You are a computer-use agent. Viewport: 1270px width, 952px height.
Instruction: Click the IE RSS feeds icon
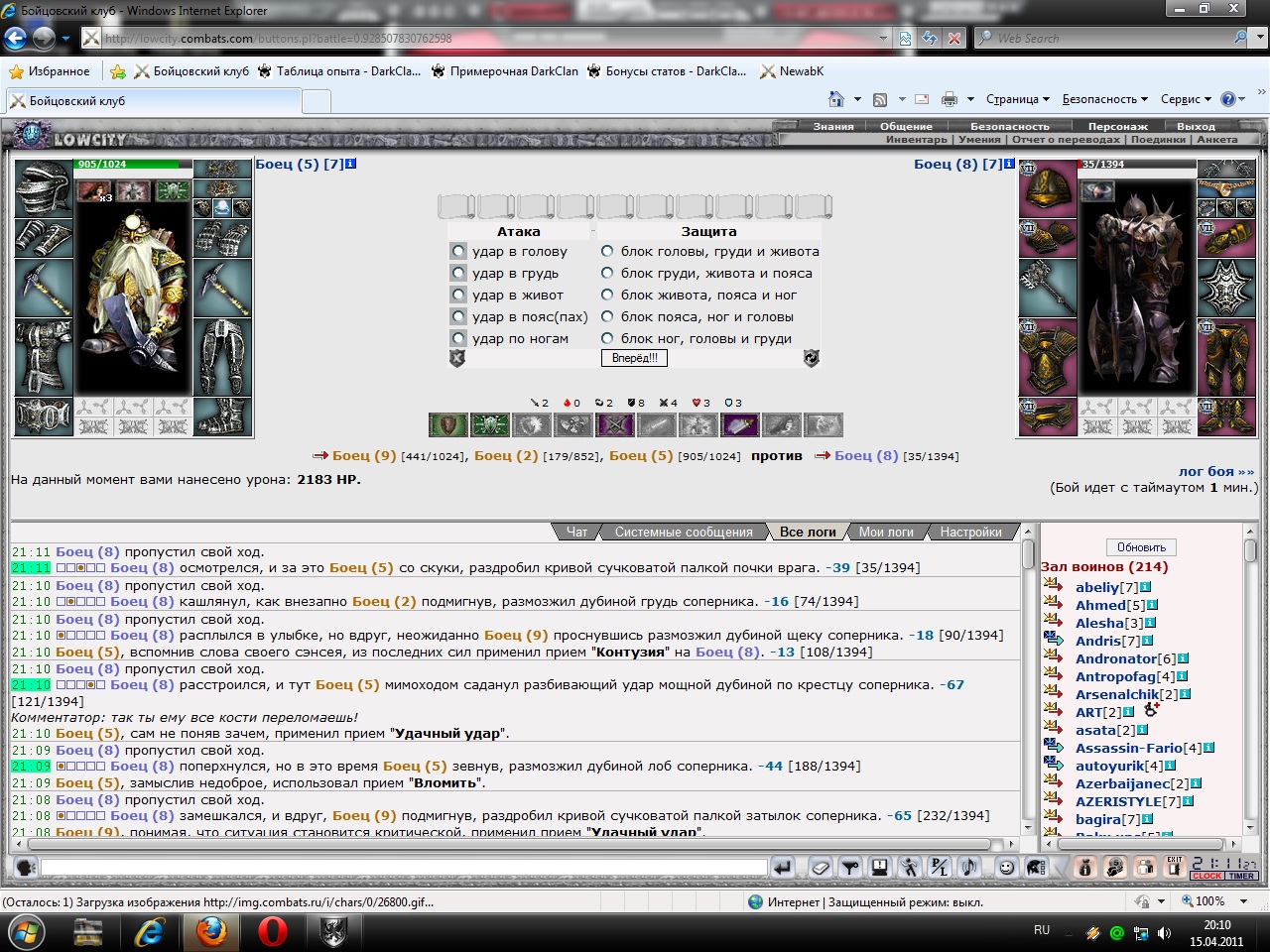[880, 99]
